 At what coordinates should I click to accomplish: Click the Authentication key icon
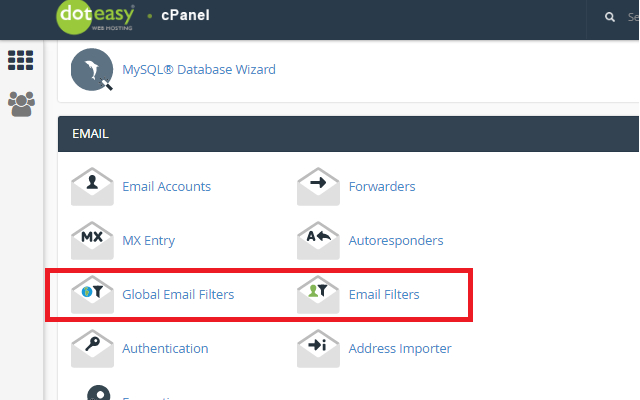click(92, 349)
